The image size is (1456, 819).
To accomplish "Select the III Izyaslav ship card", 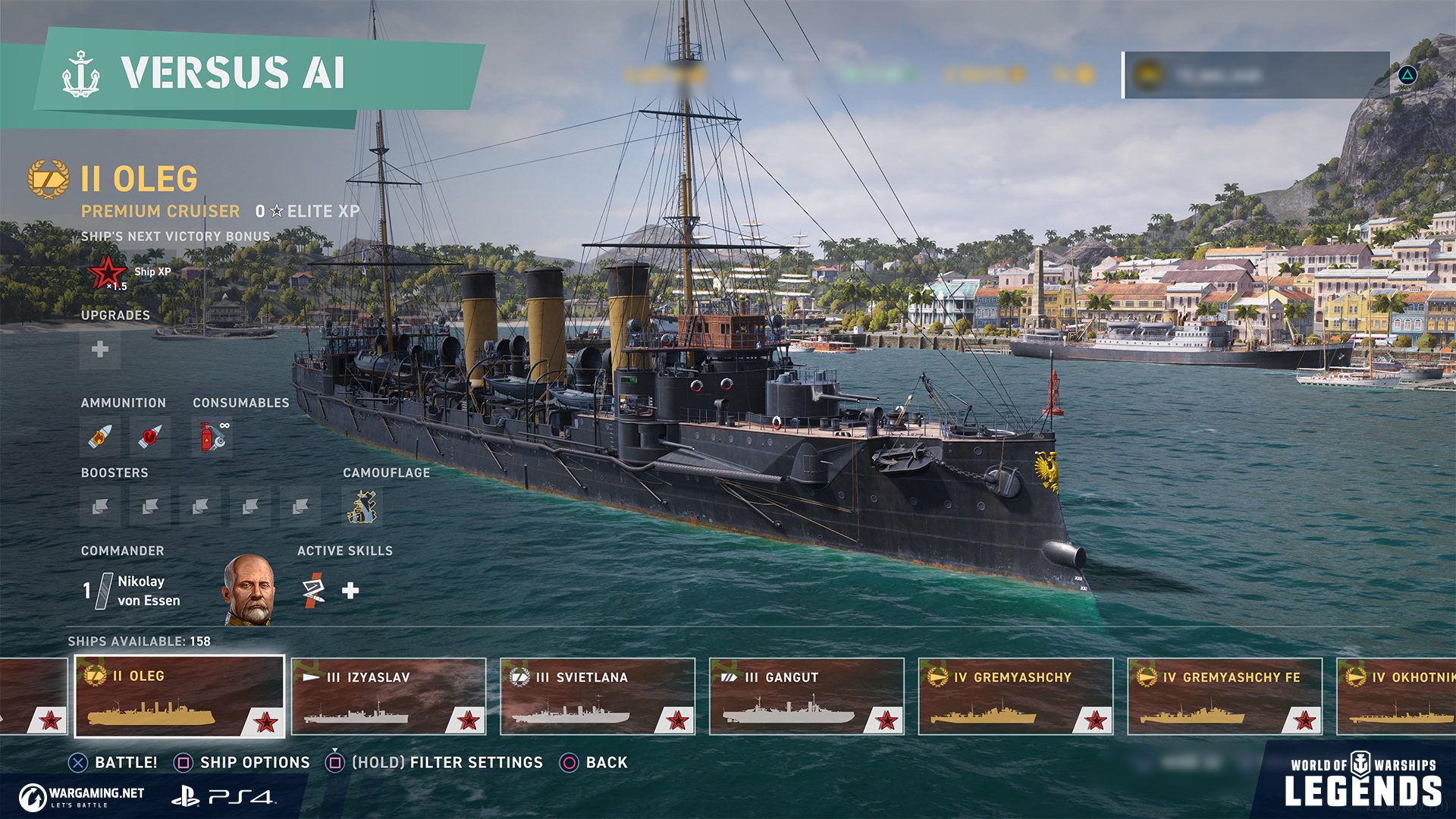I will coord(389,696).
